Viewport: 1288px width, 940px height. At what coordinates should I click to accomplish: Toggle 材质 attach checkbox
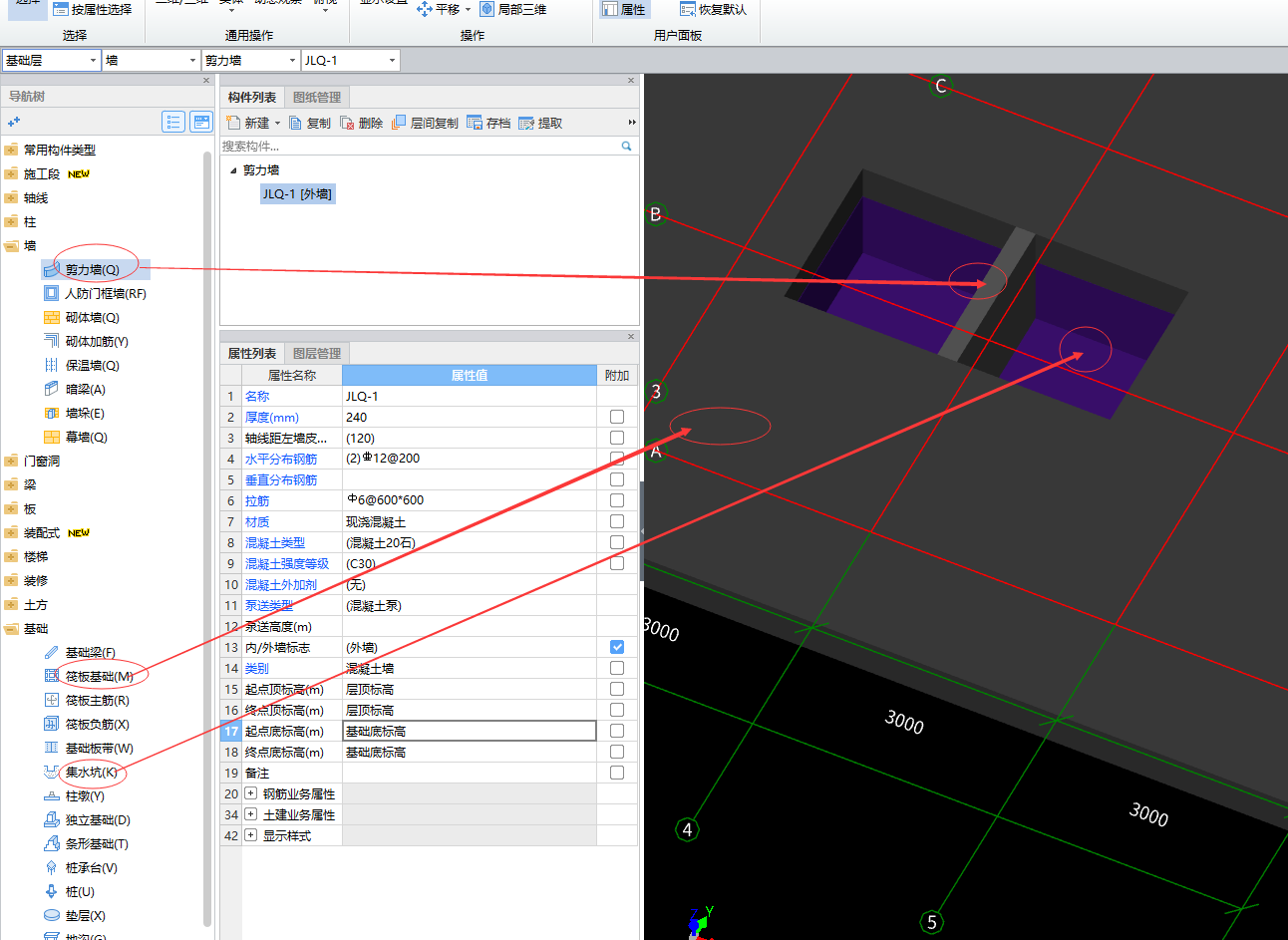(x=617, y=521)
